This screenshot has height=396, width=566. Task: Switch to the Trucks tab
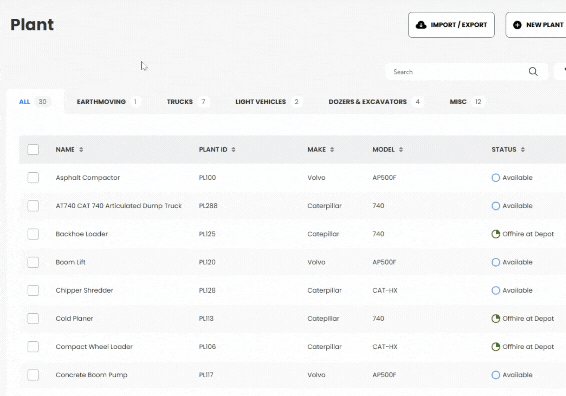188,102
